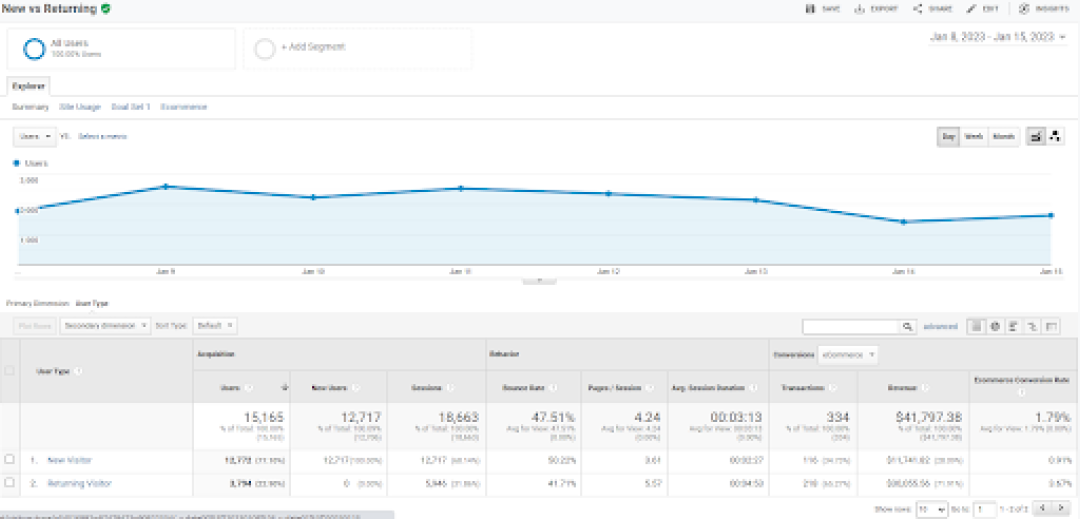Open the Share report option
The width and height of the screenshot is (1080, 519).
click(x=917, y=9)
